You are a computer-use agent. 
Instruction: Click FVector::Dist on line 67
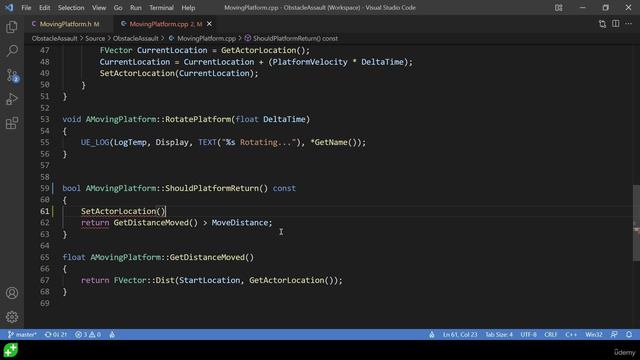144,280
